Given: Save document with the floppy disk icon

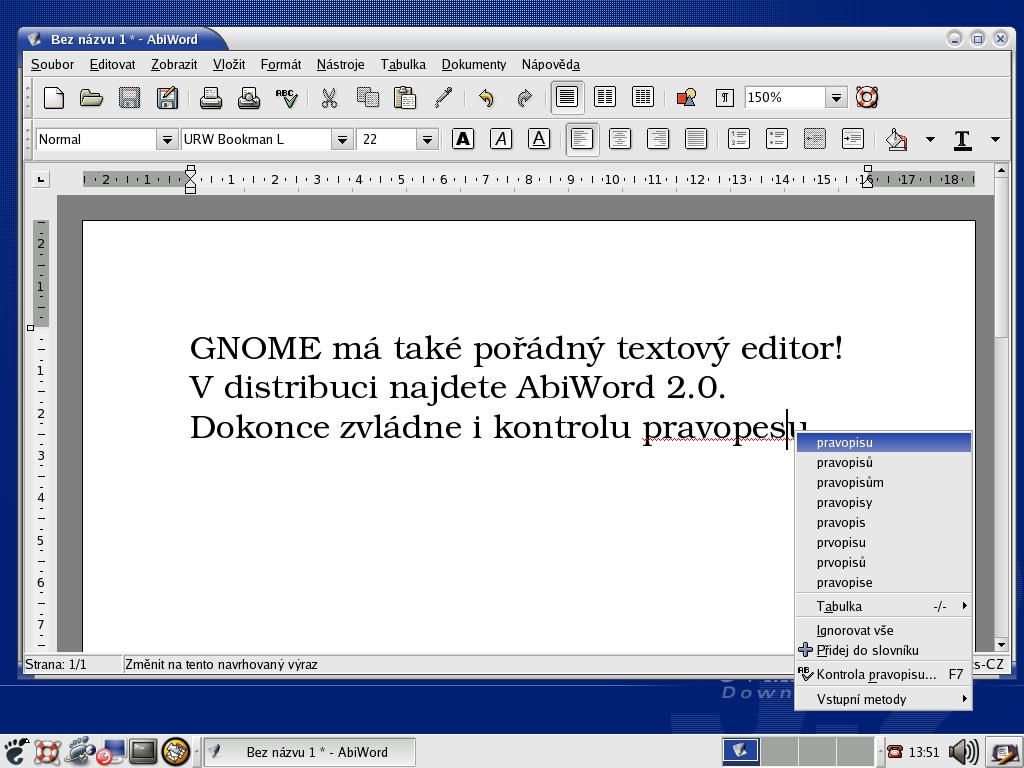Looking at the screenshot, I should tap(129, 98).
